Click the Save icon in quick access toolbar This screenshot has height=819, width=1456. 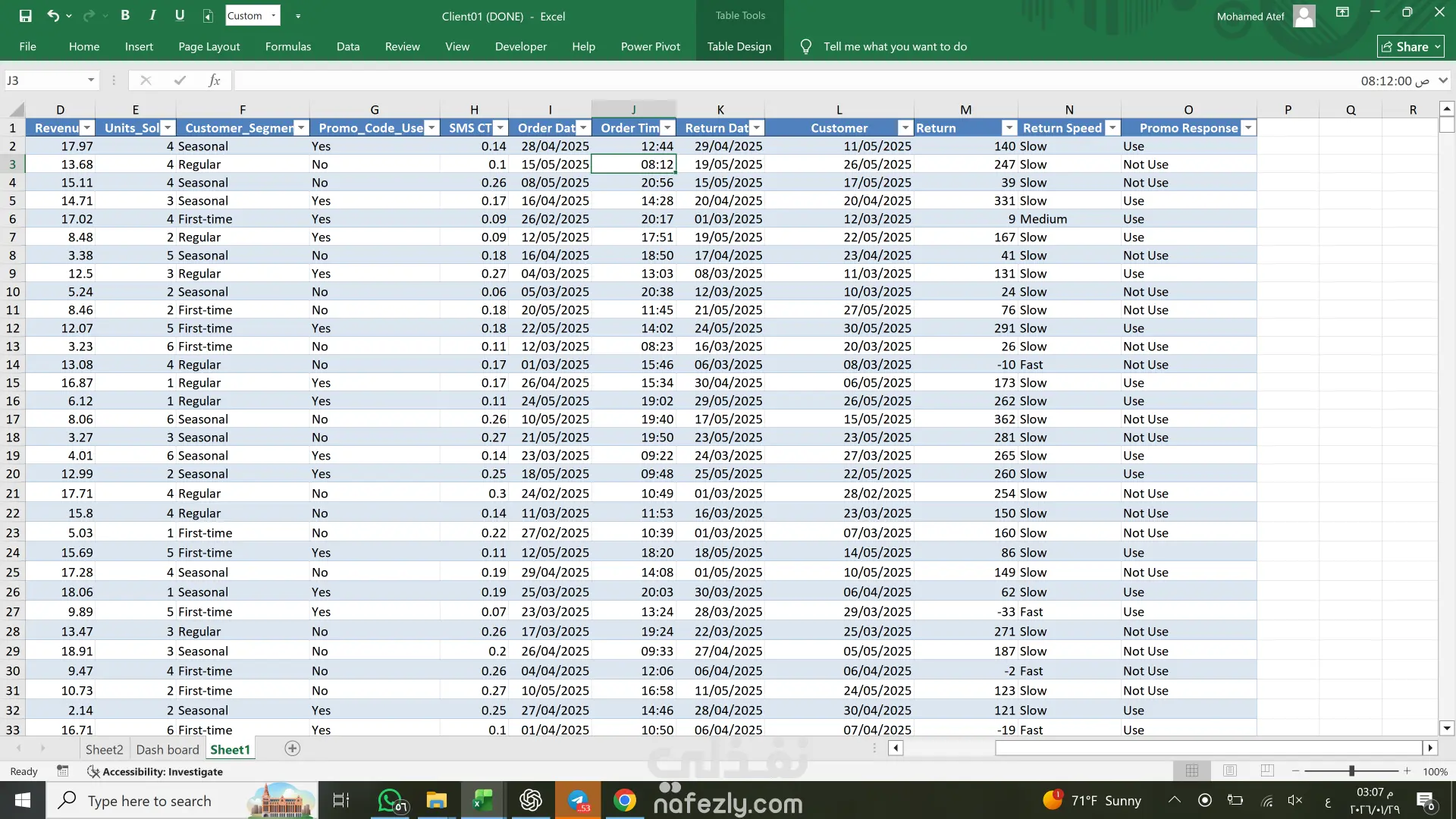[25, 15]
